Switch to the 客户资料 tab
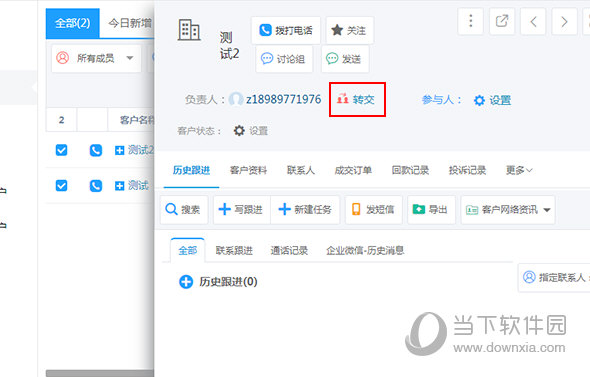The width and height of the screenshot is (590, 377). click(x=248, y=170)
